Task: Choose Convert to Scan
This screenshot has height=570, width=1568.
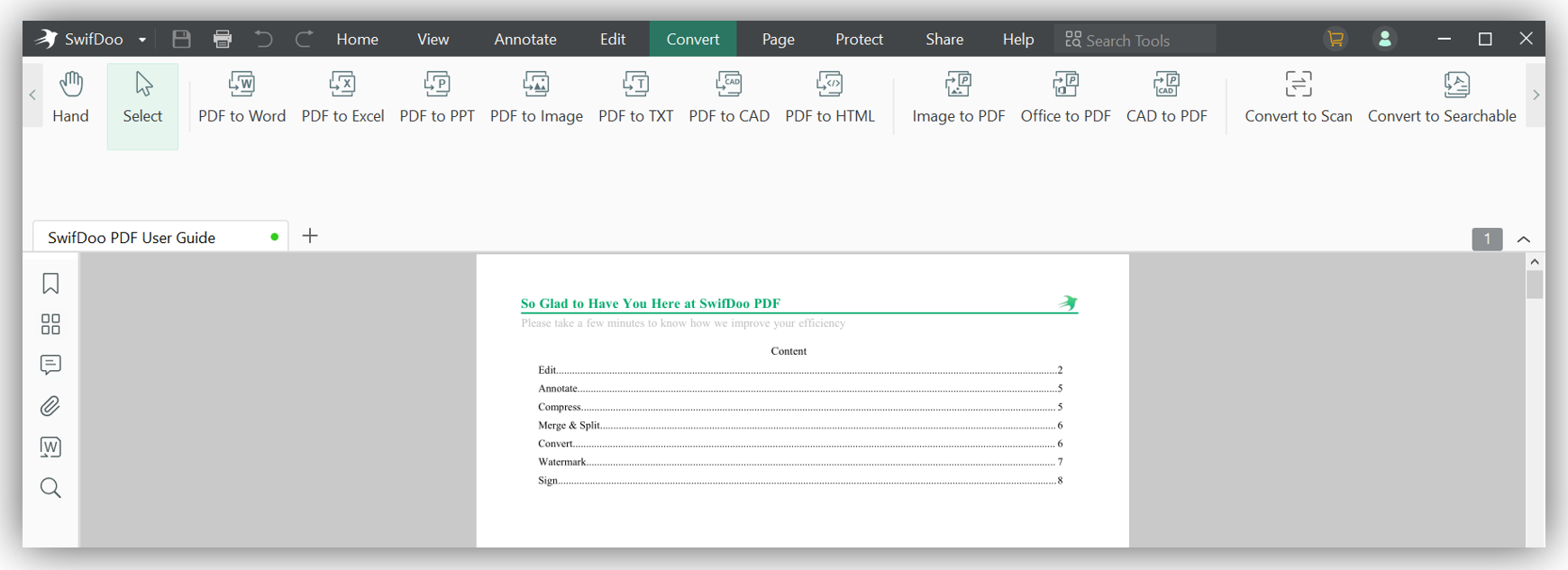Action: pyautogui.click(x=1298, y=97)
